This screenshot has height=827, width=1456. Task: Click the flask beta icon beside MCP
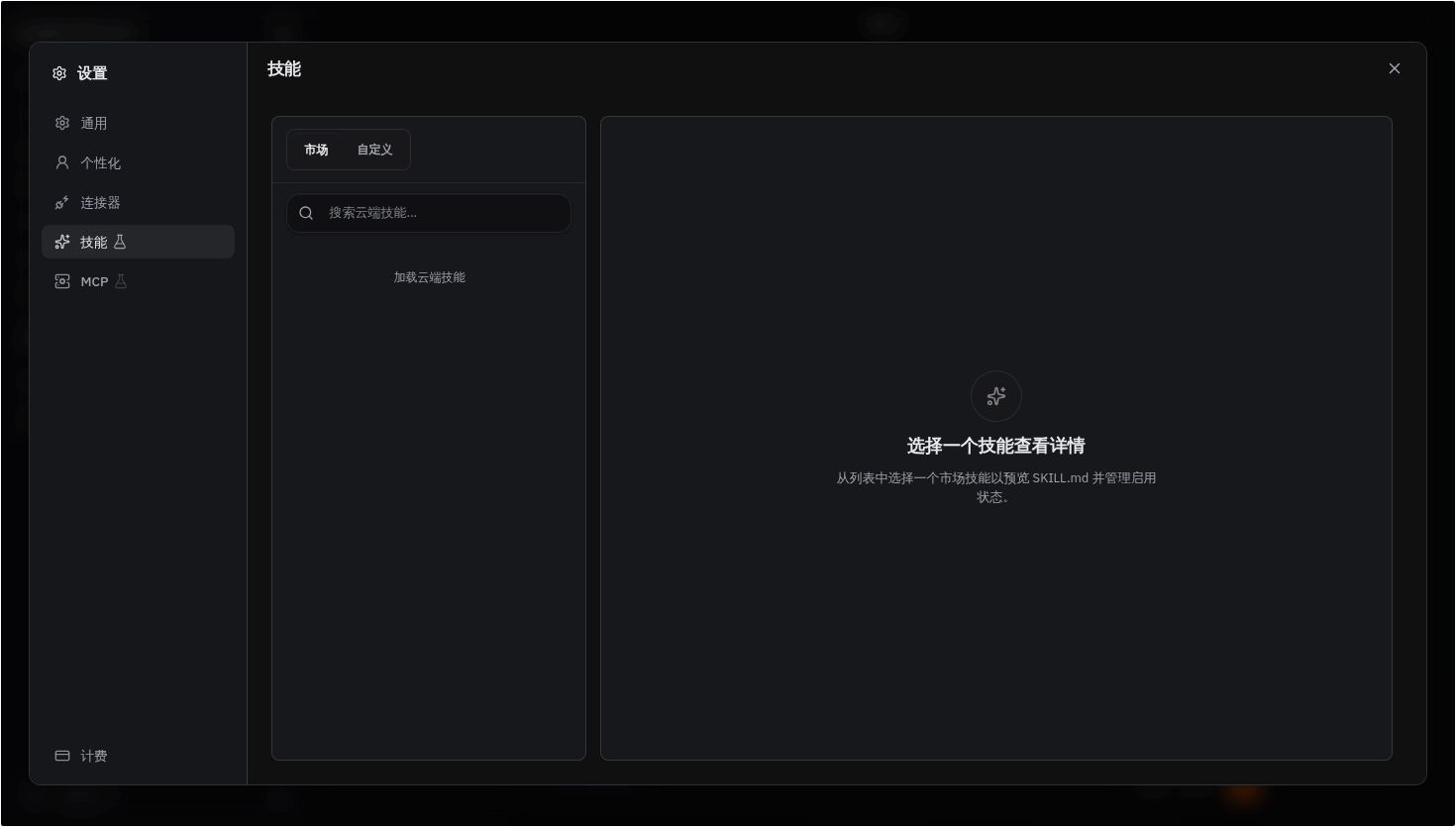tap(121, 281)
